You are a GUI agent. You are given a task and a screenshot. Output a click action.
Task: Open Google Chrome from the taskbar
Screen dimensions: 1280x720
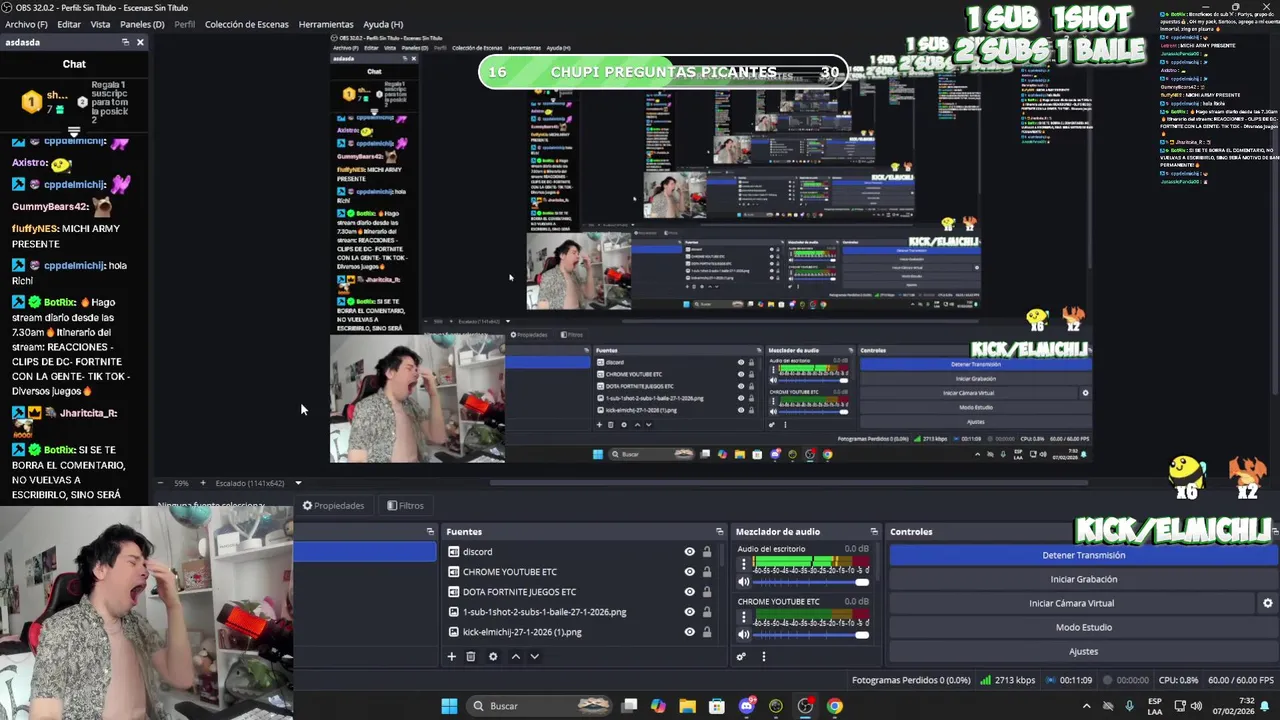click(834, 706)
